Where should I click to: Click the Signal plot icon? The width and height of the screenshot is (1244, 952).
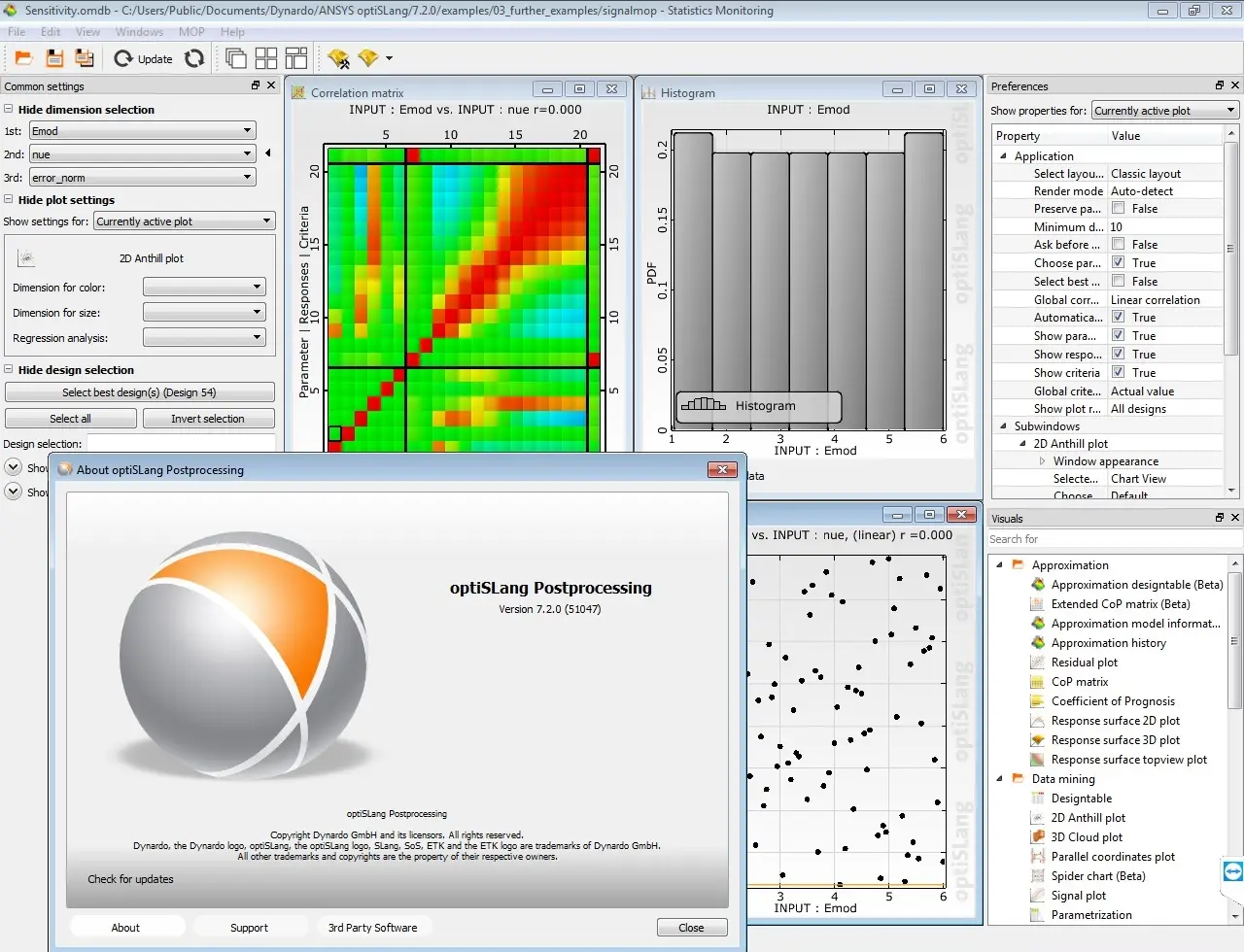coord(1038,896)
